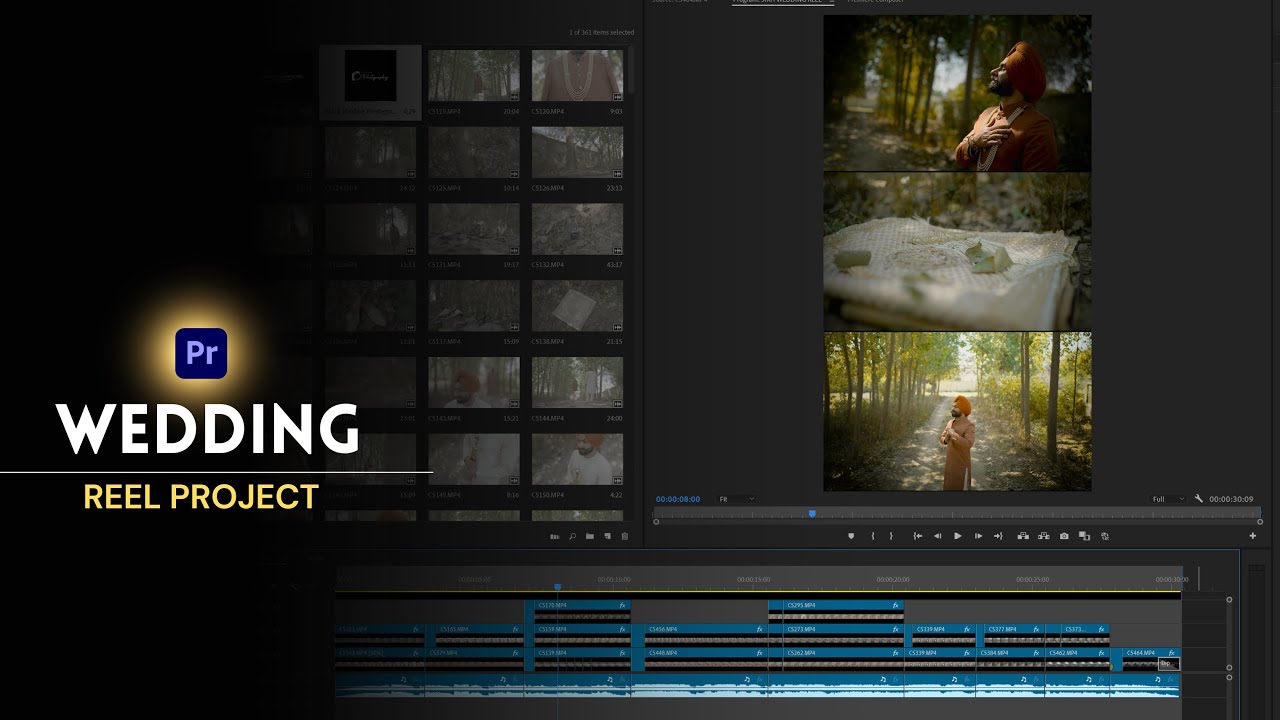Image resolution: width=1280 pixels, height=720 pixels.
Task: Select the C5119.MP4 thumbnail
Action: [x=474, y=76]
